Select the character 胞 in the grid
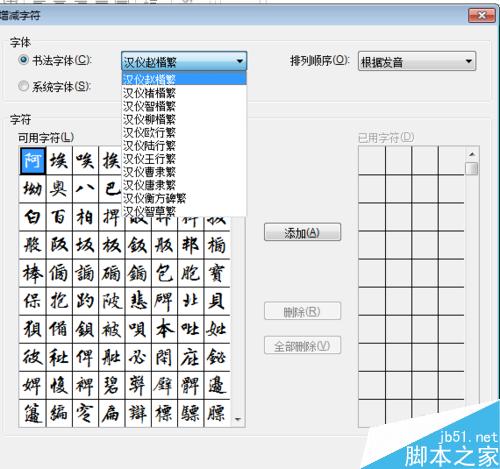Viewport: 500px width, 469px height. coord(190,273)
